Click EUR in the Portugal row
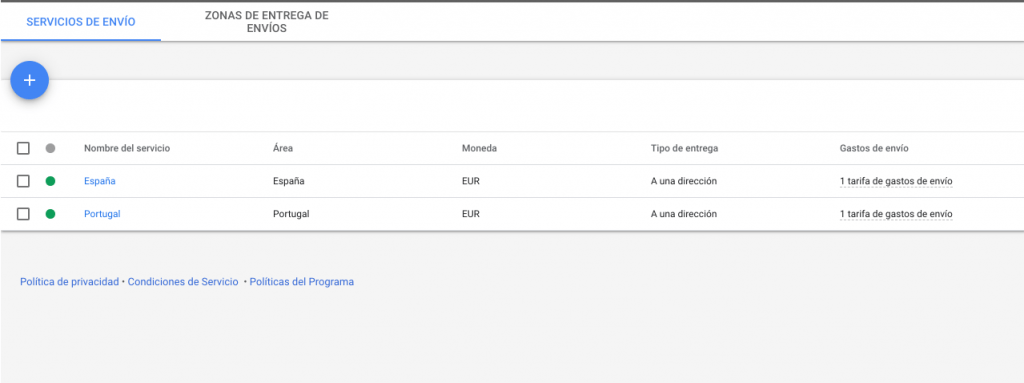The height and width of the screenshot is (383, 1024). pyautogui.click(x=471, y=214)
